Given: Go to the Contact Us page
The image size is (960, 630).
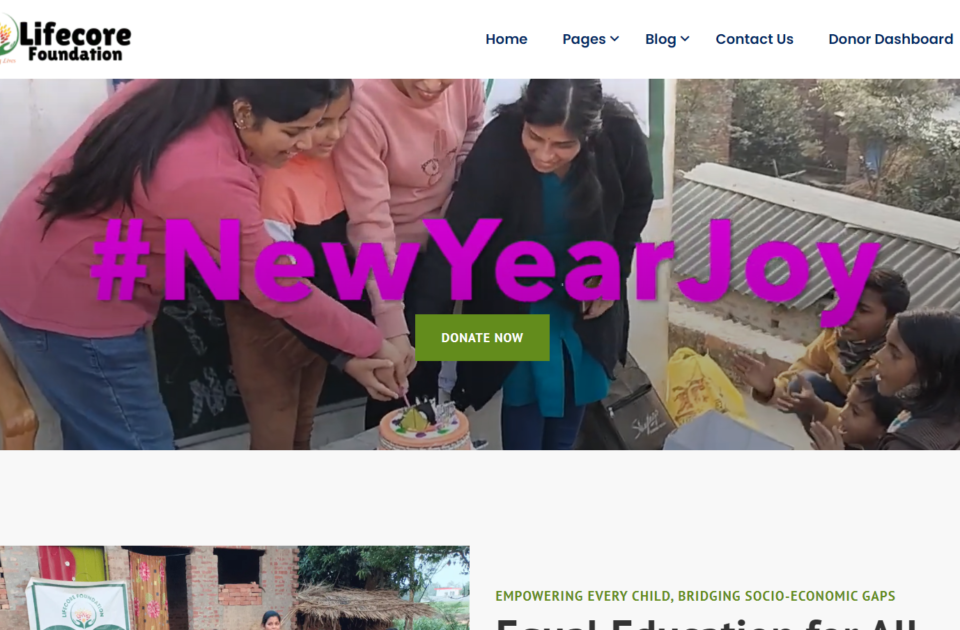Looking at the screenshot, I should 754,39.
